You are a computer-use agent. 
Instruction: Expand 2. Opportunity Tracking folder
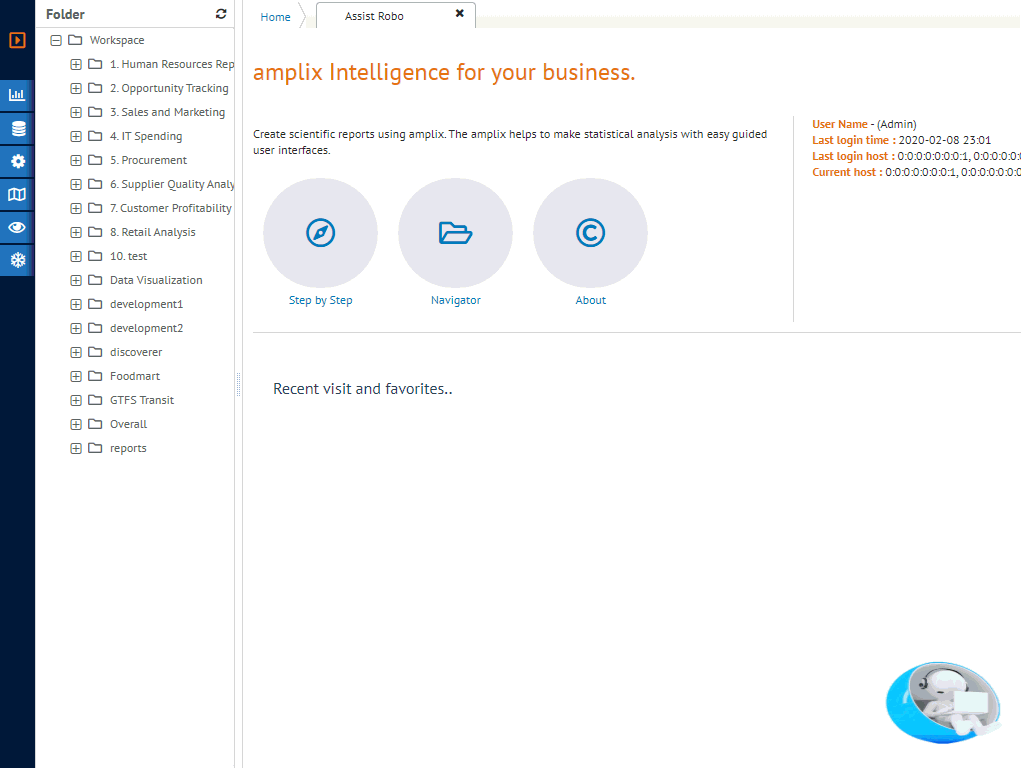[76, 88]
